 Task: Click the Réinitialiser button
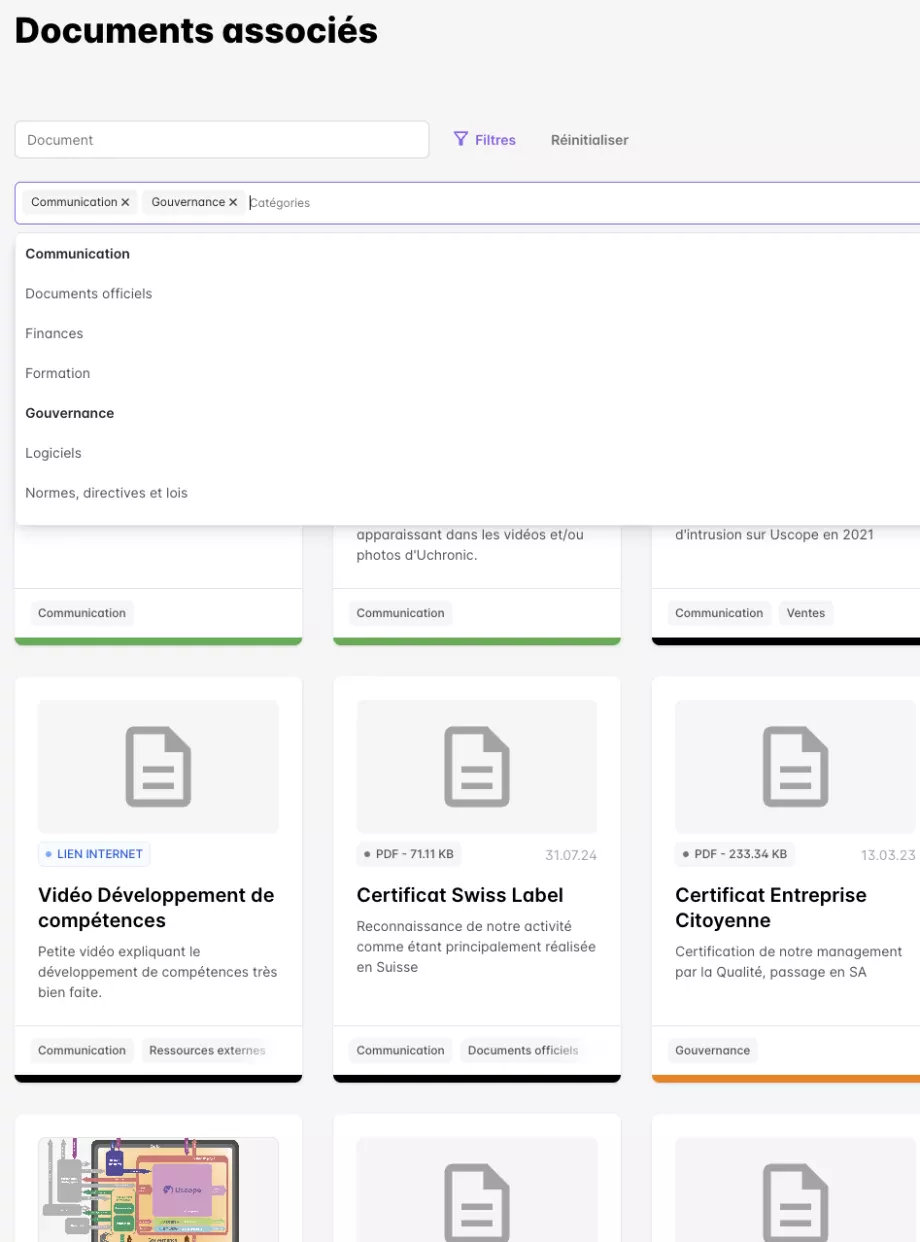[x=589, y=140]
